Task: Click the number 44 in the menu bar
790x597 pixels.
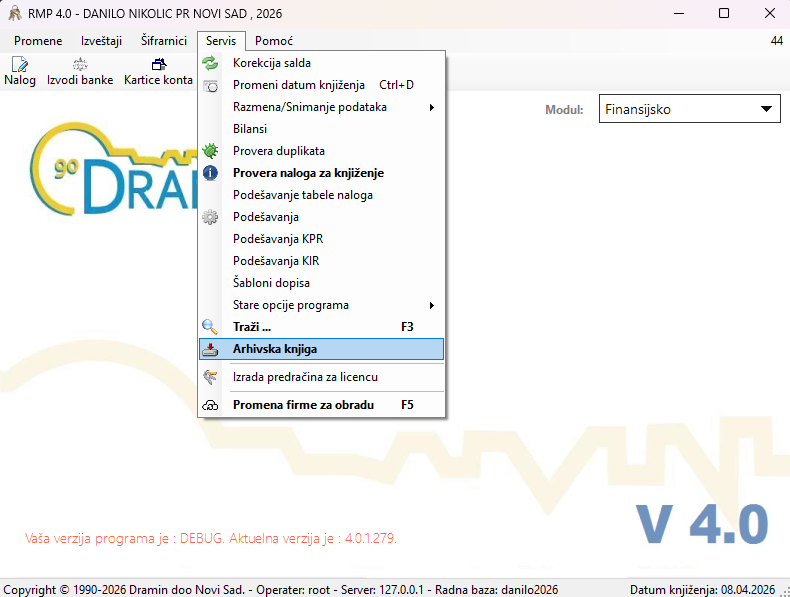Action: coord(777,41)
